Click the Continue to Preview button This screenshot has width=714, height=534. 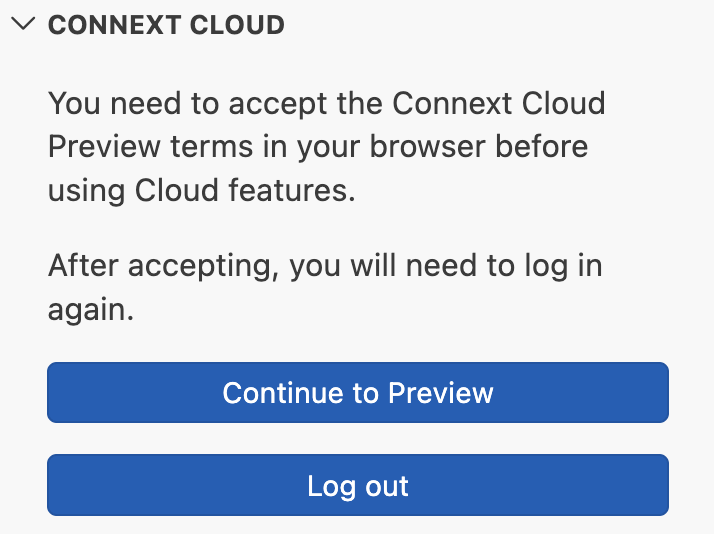click(x=358, y=392)
